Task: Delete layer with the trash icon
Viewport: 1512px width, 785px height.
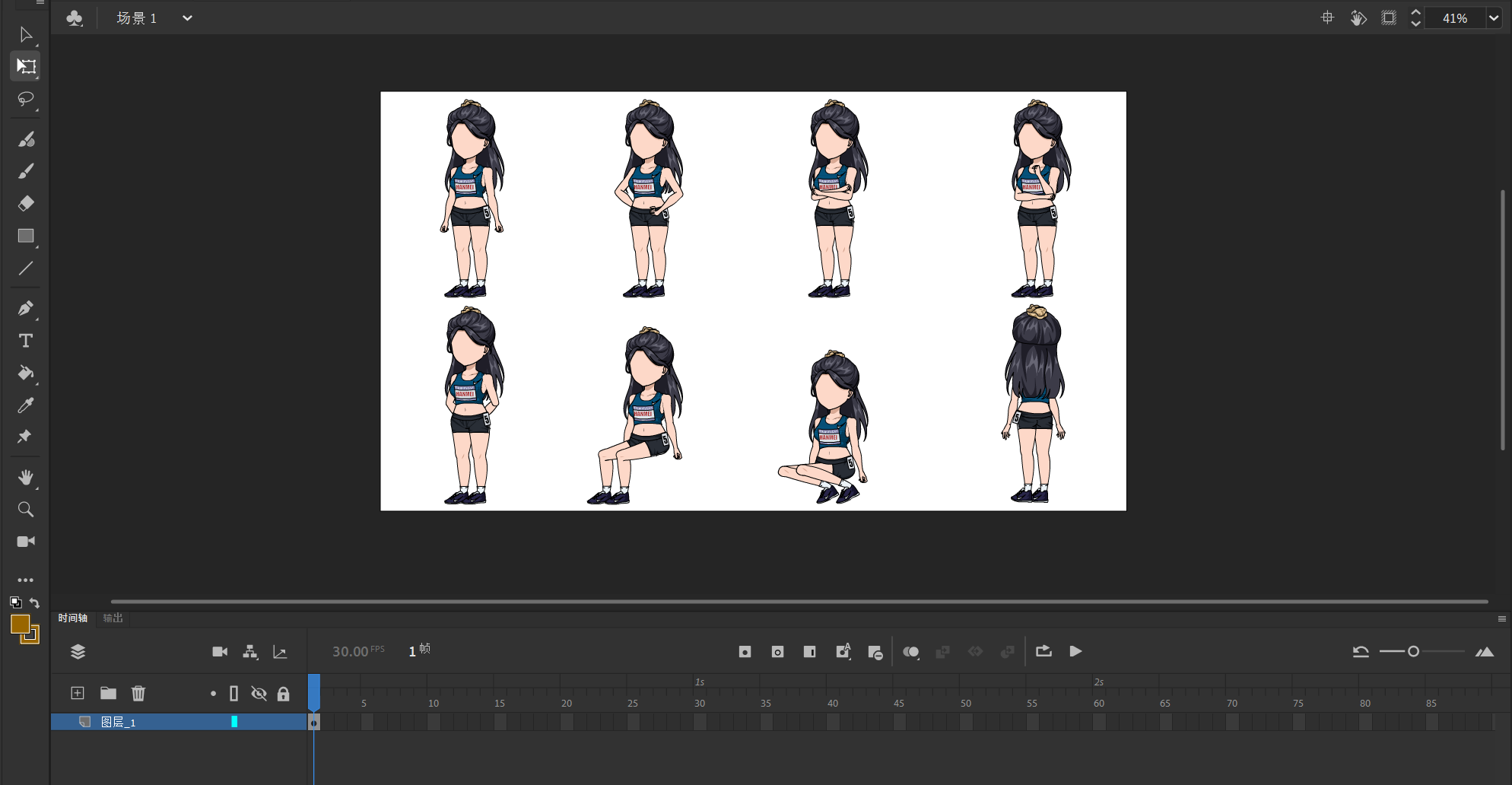Action: click(138, 693)
